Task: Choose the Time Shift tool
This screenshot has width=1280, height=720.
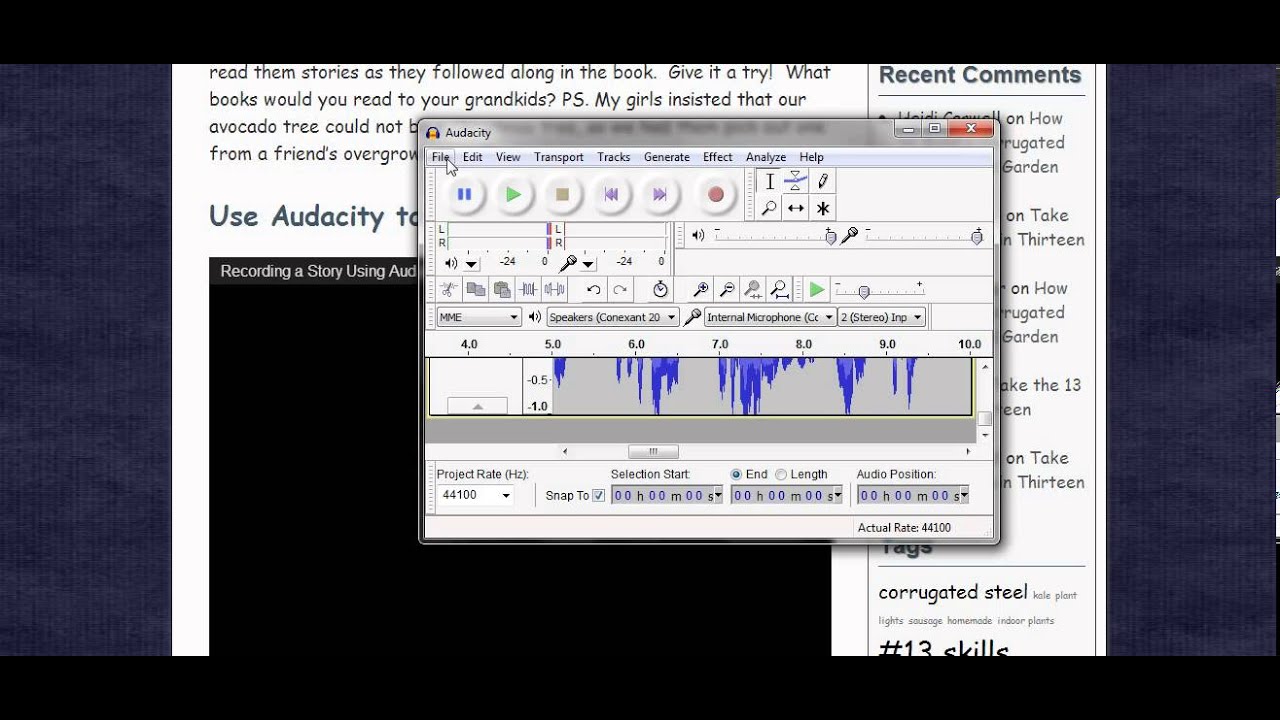Action: point(796,208)
